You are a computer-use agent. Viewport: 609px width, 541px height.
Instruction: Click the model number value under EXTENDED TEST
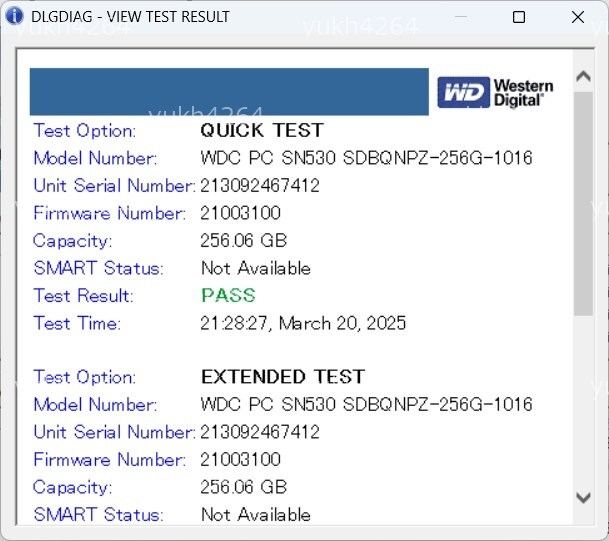click(x=366, y=405)
